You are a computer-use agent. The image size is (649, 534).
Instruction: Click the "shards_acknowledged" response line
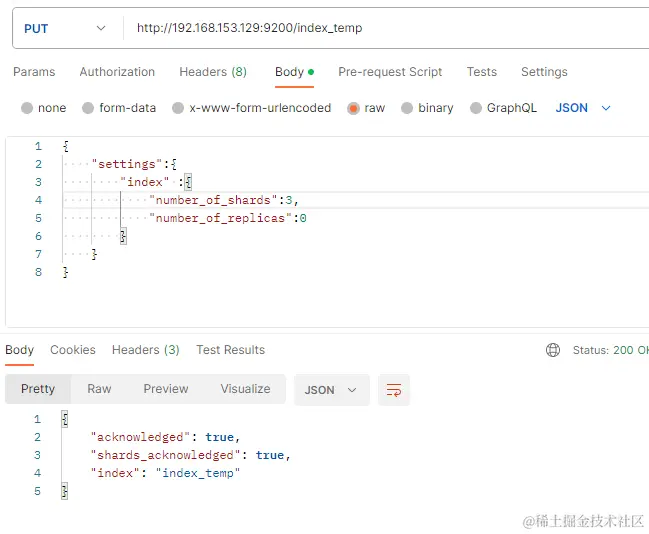point(190,455)
